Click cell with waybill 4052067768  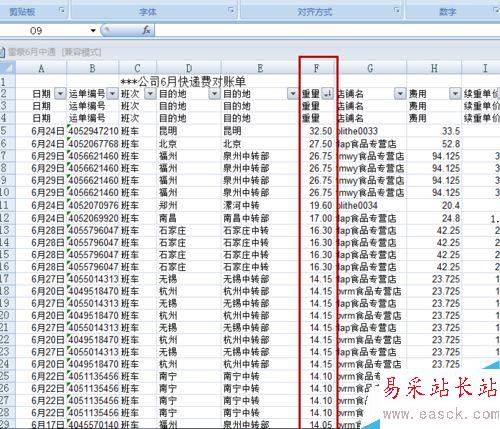[x=93, y=144]
